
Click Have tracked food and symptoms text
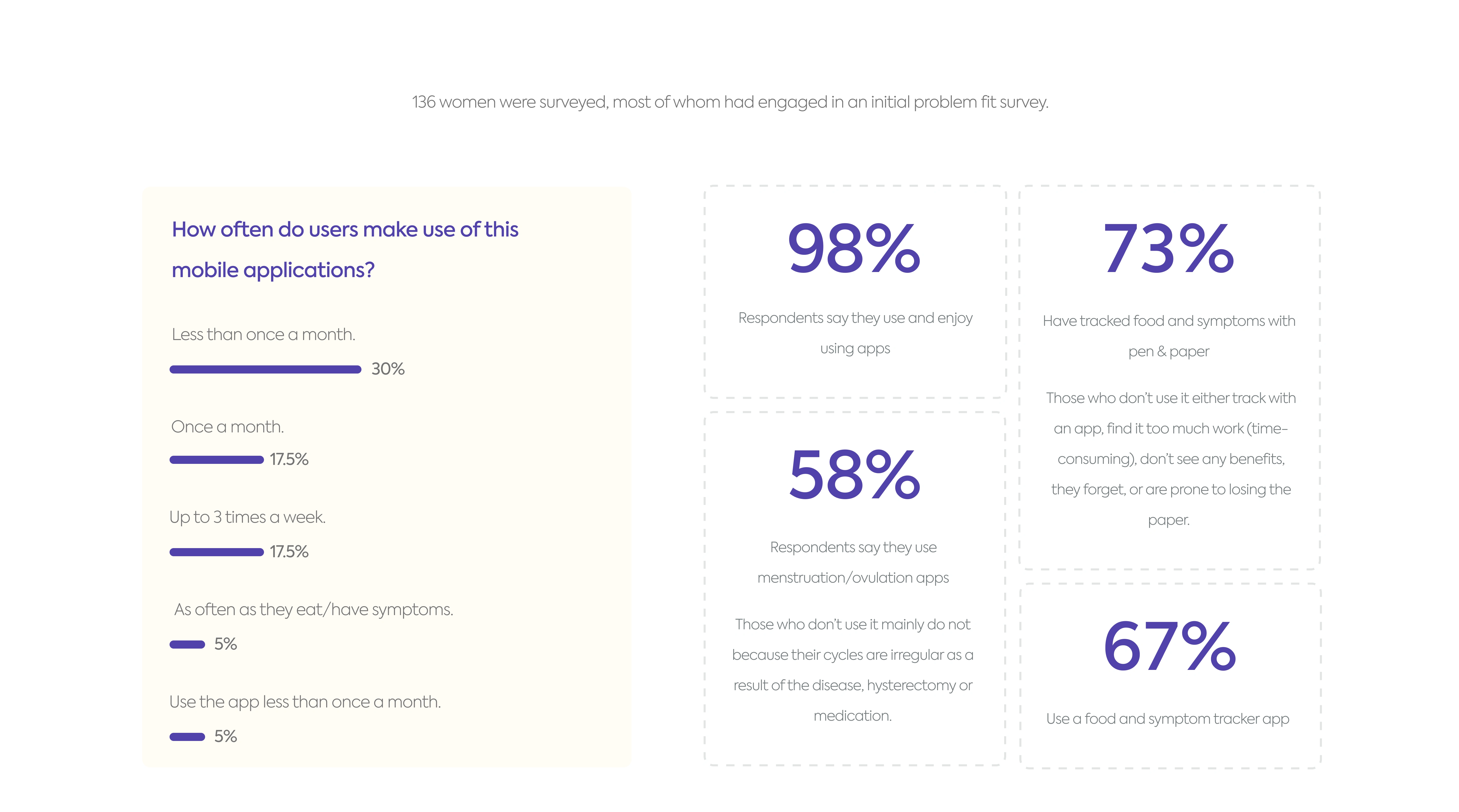1168,336
